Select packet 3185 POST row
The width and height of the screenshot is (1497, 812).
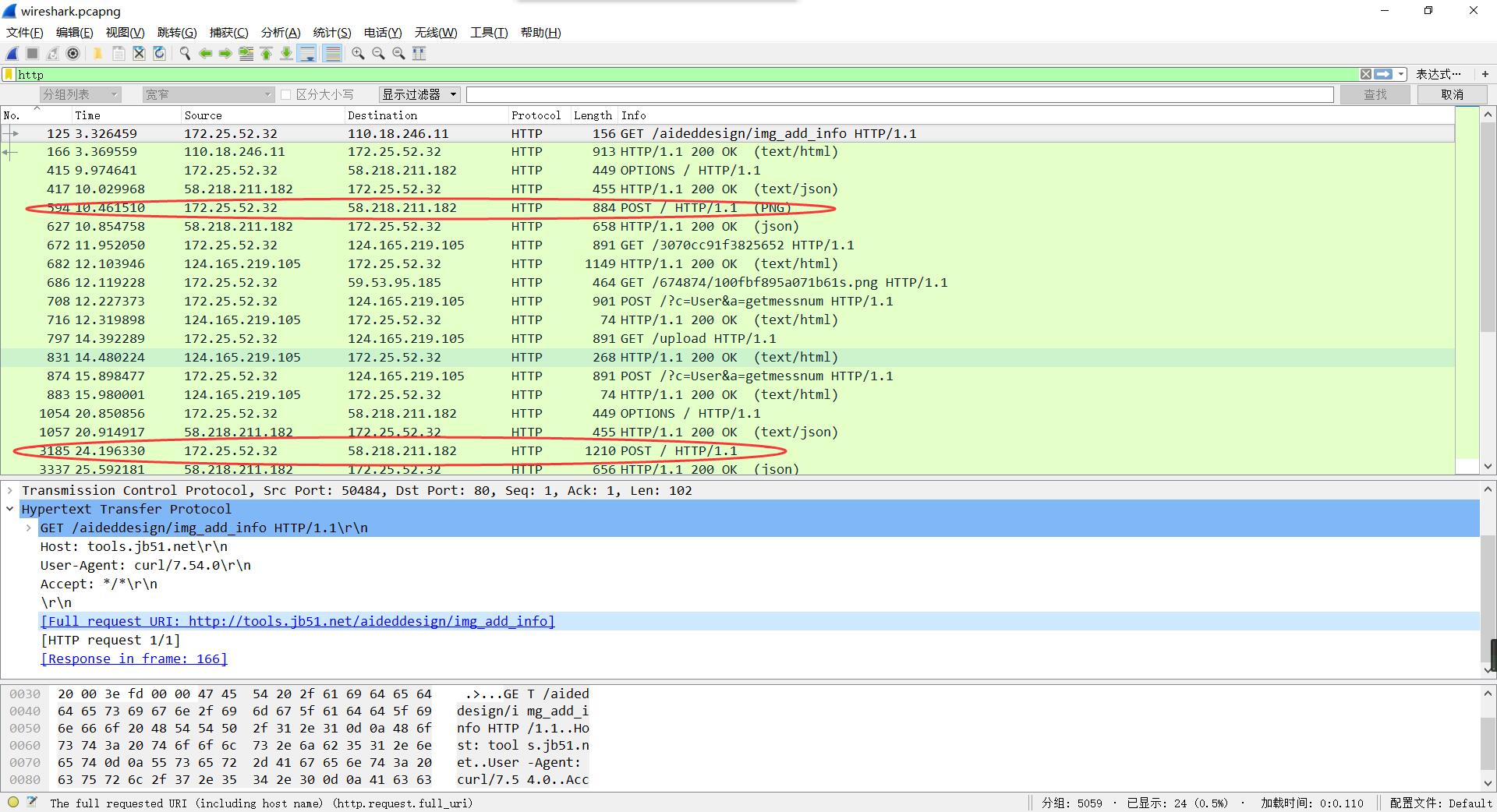click(x=390, y=450)
